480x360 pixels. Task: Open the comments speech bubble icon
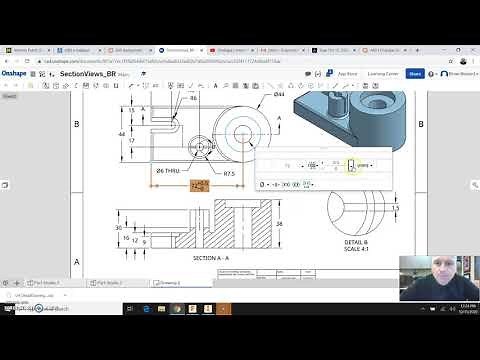(x=308, y=74)
